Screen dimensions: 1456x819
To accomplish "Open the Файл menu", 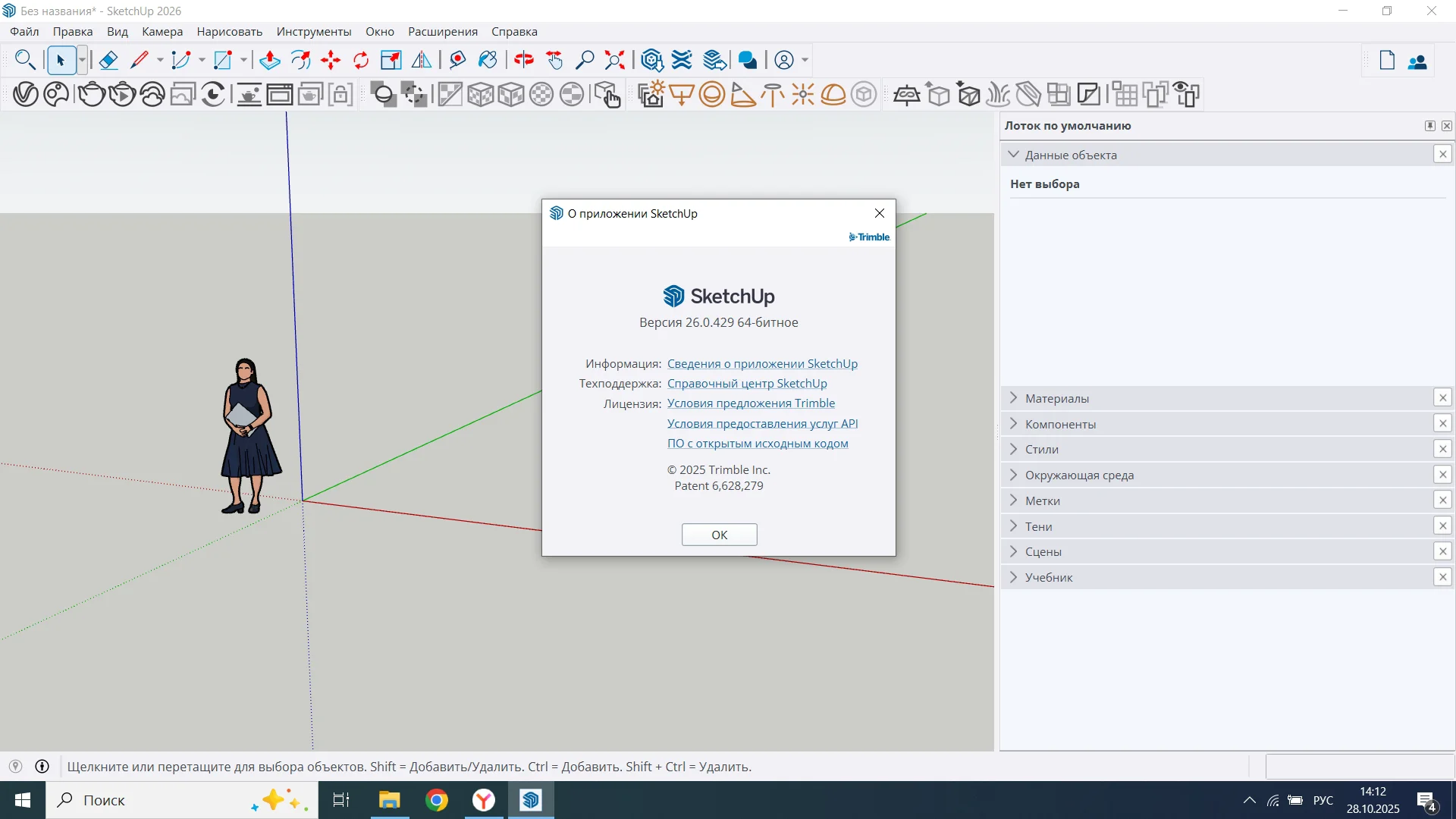I will 24,31.
